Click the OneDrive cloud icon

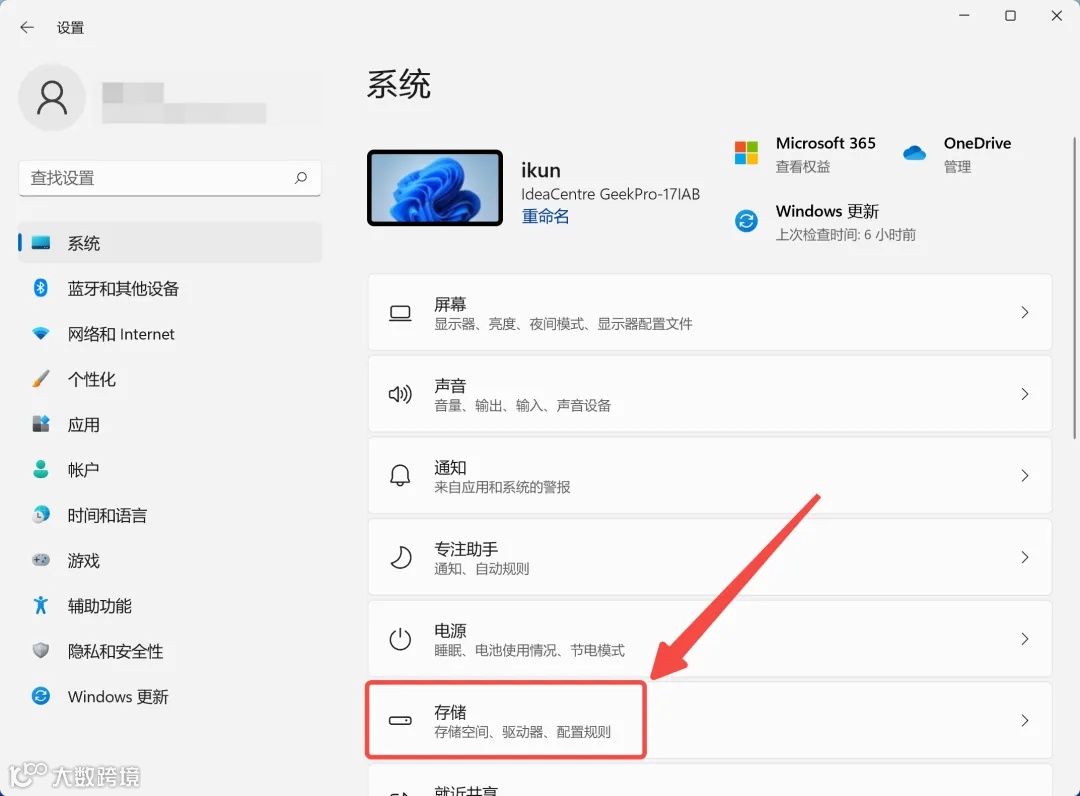(x=914, y=153)
